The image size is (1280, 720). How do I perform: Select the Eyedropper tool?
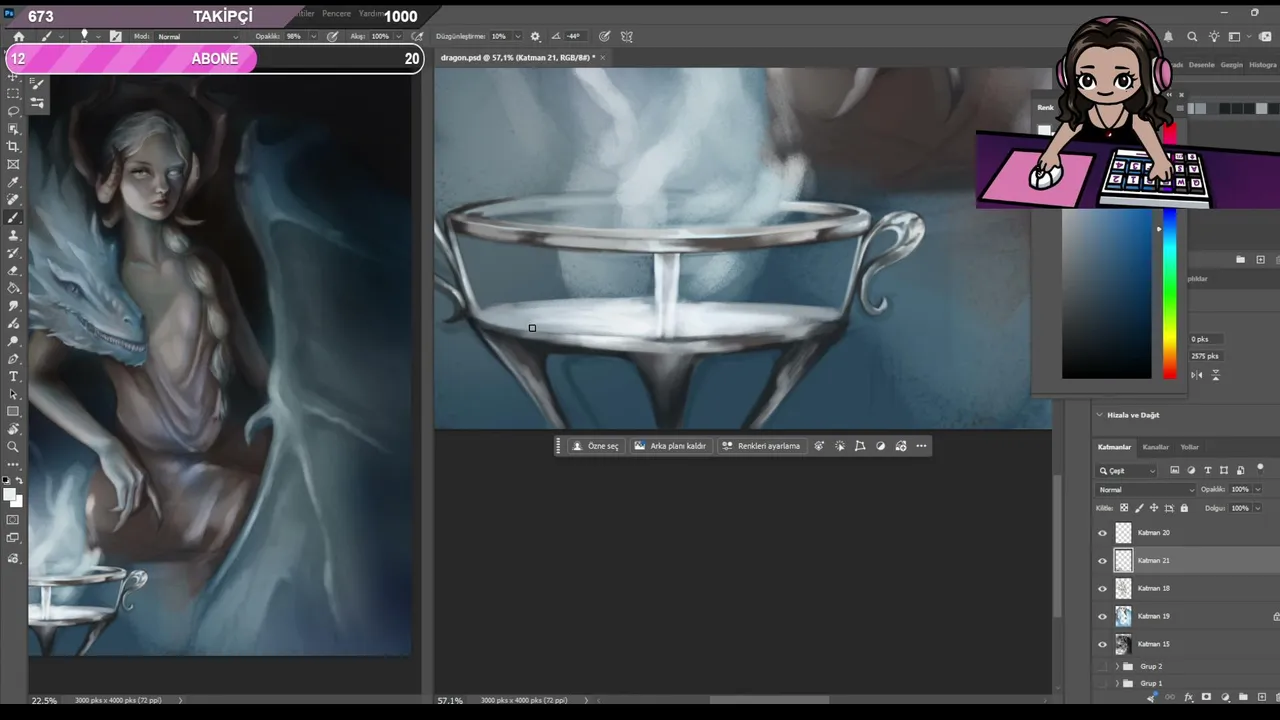pos(13,183)
